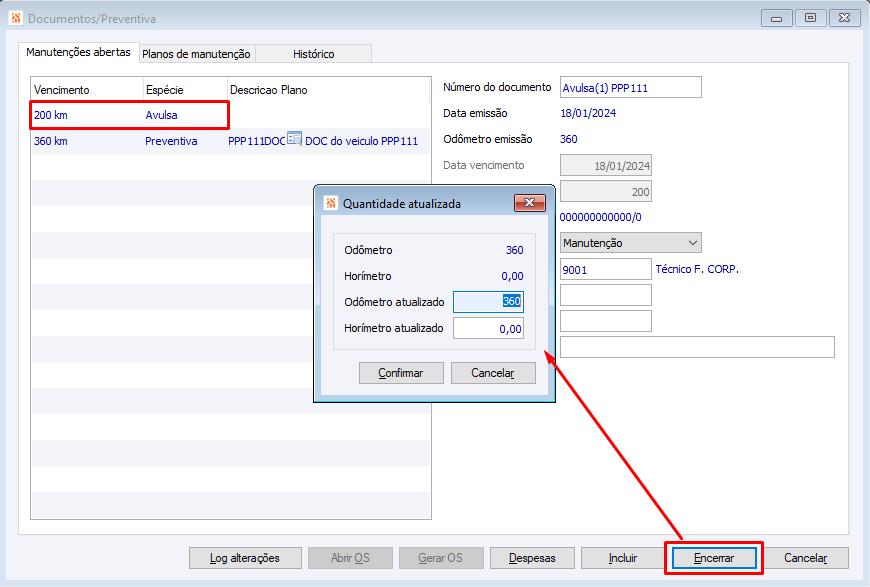Open Despesas
The width and height of the screenshot is (870, 587).
coord(532,558)
